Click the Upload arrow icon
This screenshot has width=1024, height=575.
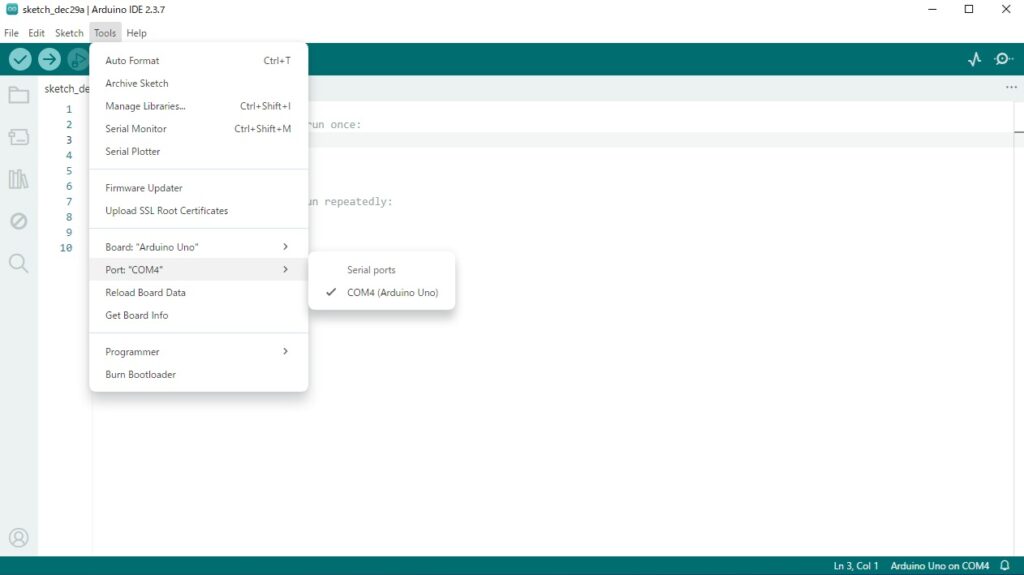pyautogui.click(x=49, y=60)
